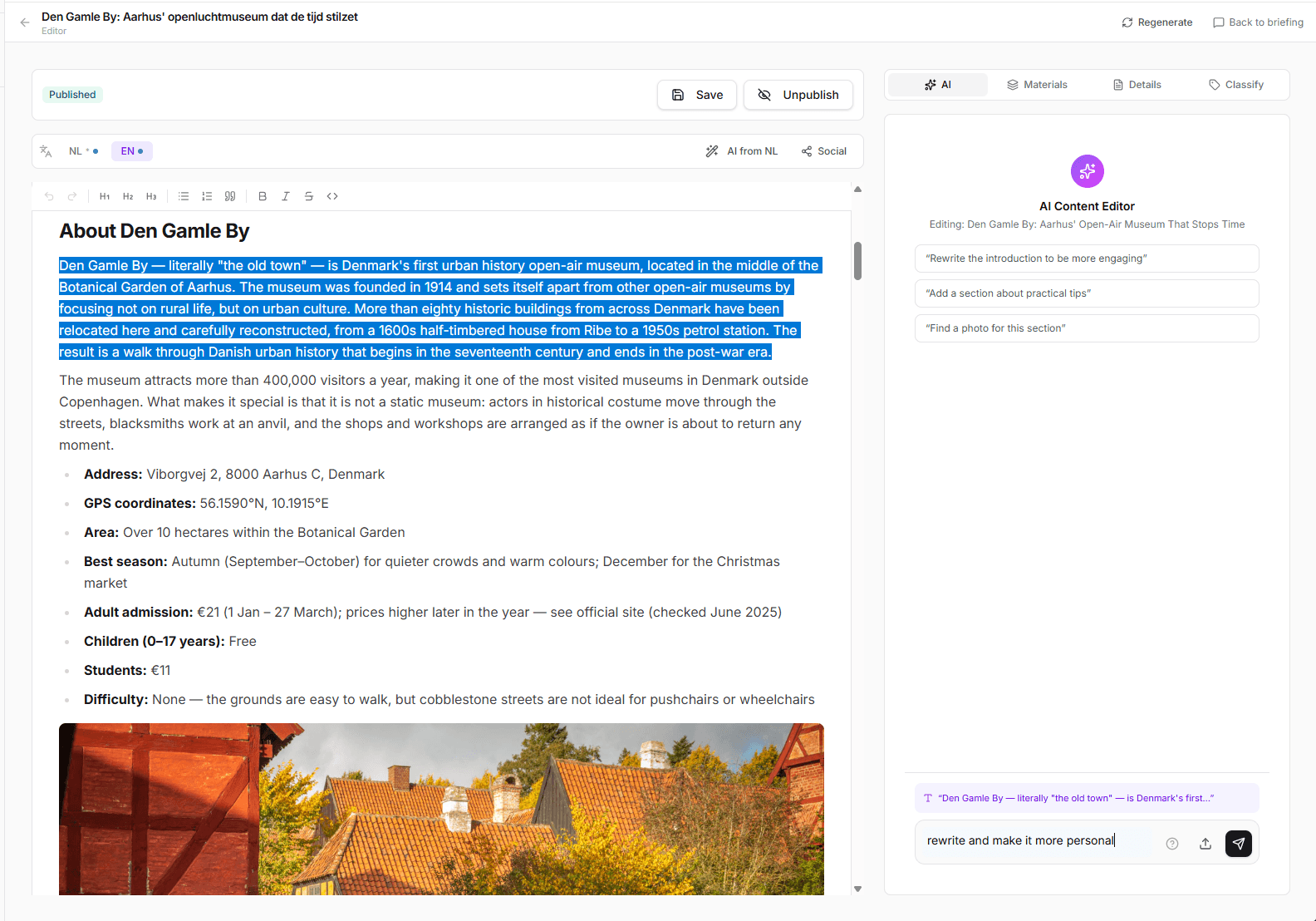Open the help question-mark icon
1316x921 pixels.
pos(1172,844)
